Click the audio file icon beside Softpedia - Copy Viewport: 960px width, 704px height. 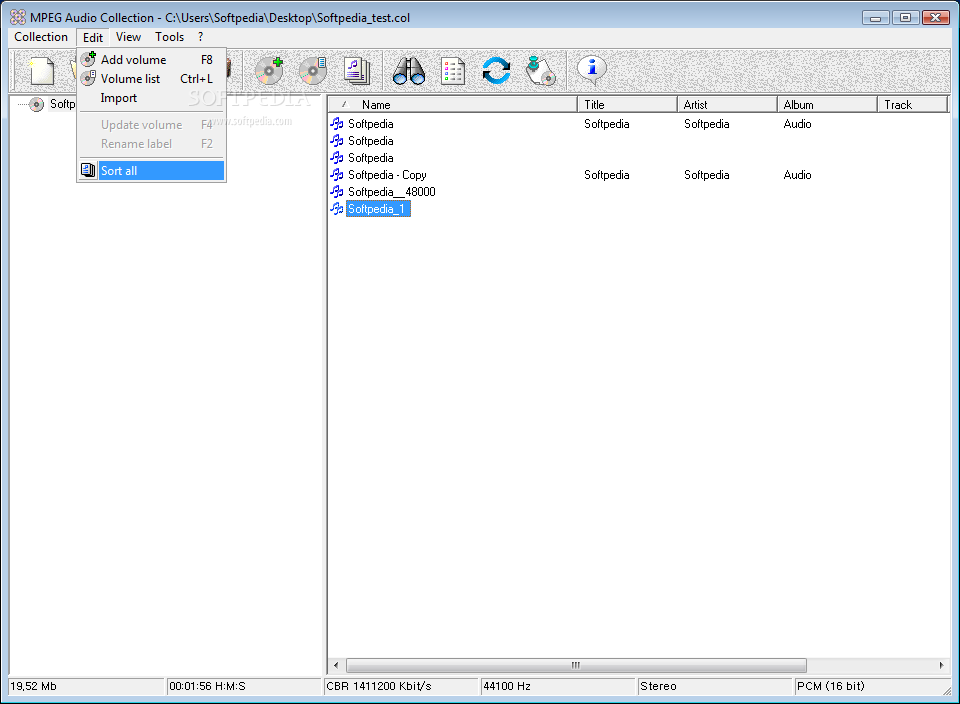[337, 174]
